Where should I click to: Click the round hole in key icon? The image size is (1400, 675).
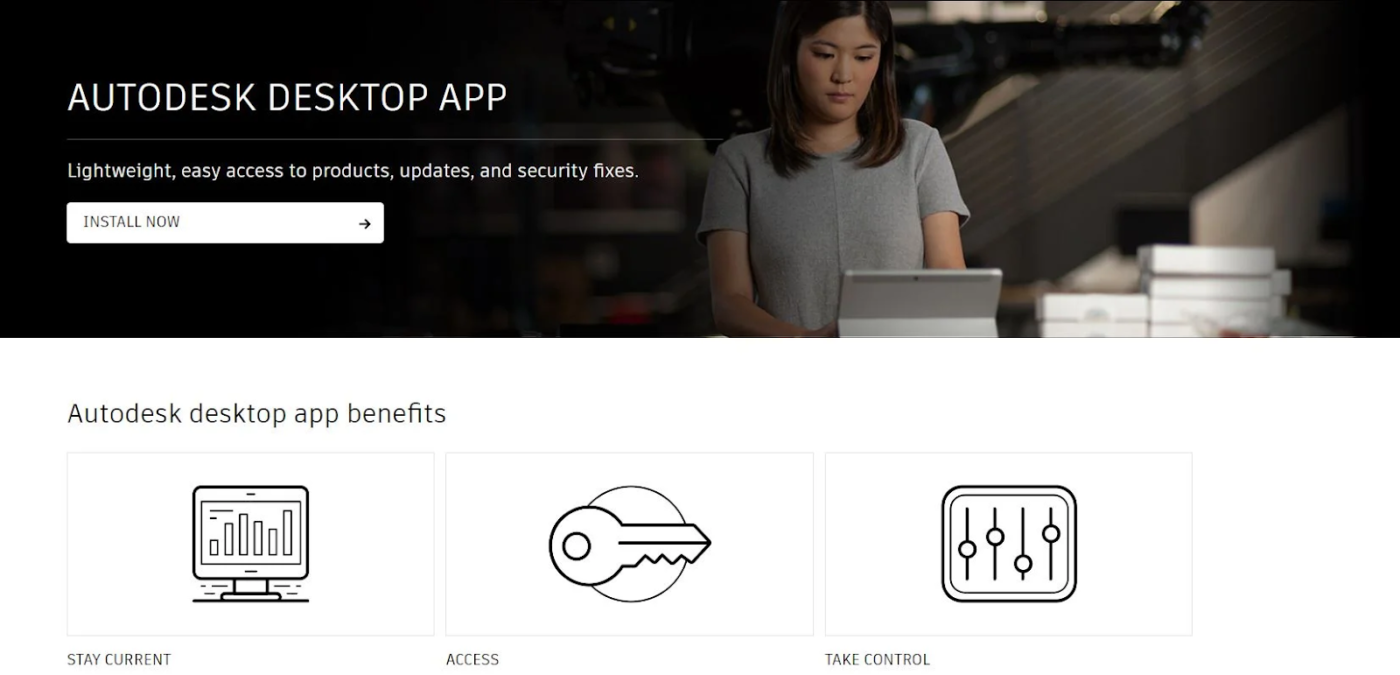point(576,545)
